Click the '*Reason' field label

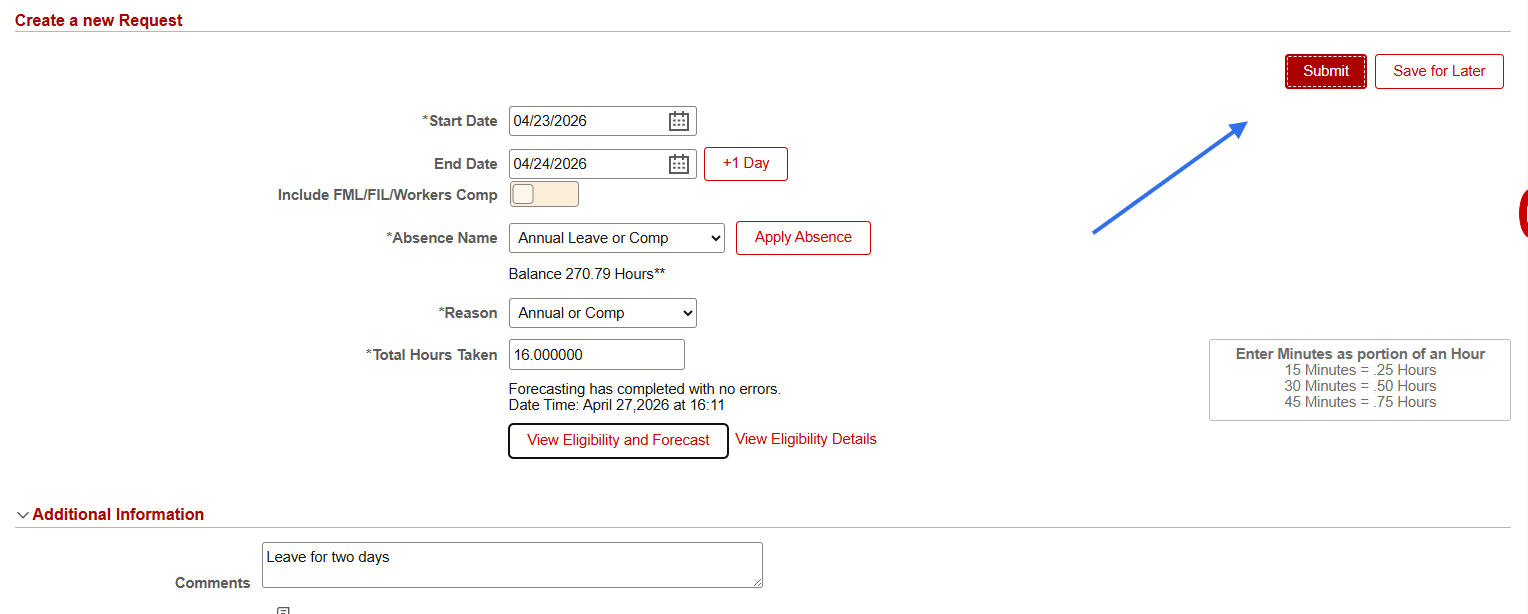(x=468, y=313)
